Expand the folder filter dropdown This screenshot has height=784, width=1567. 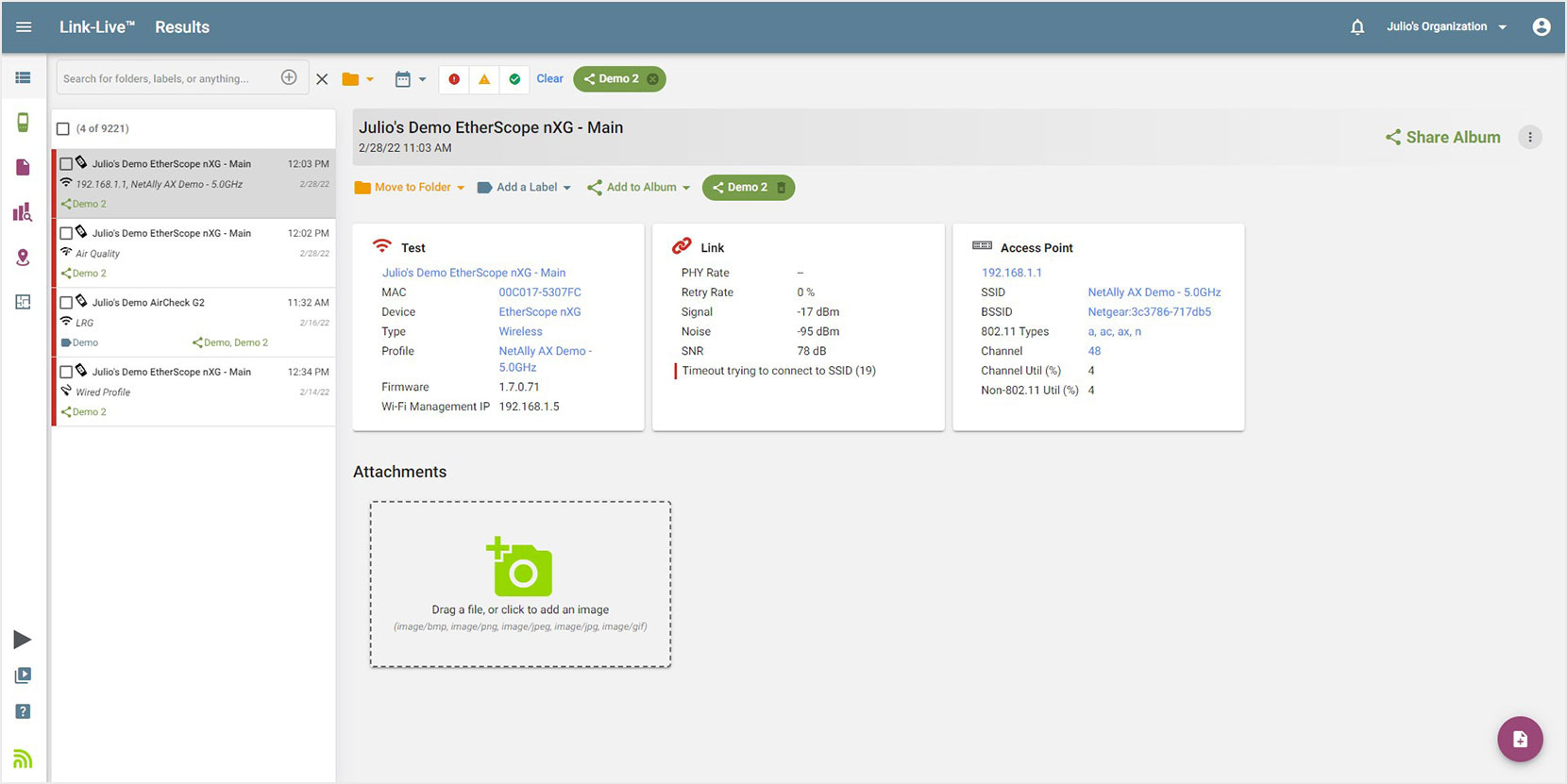tap(358, 79)
